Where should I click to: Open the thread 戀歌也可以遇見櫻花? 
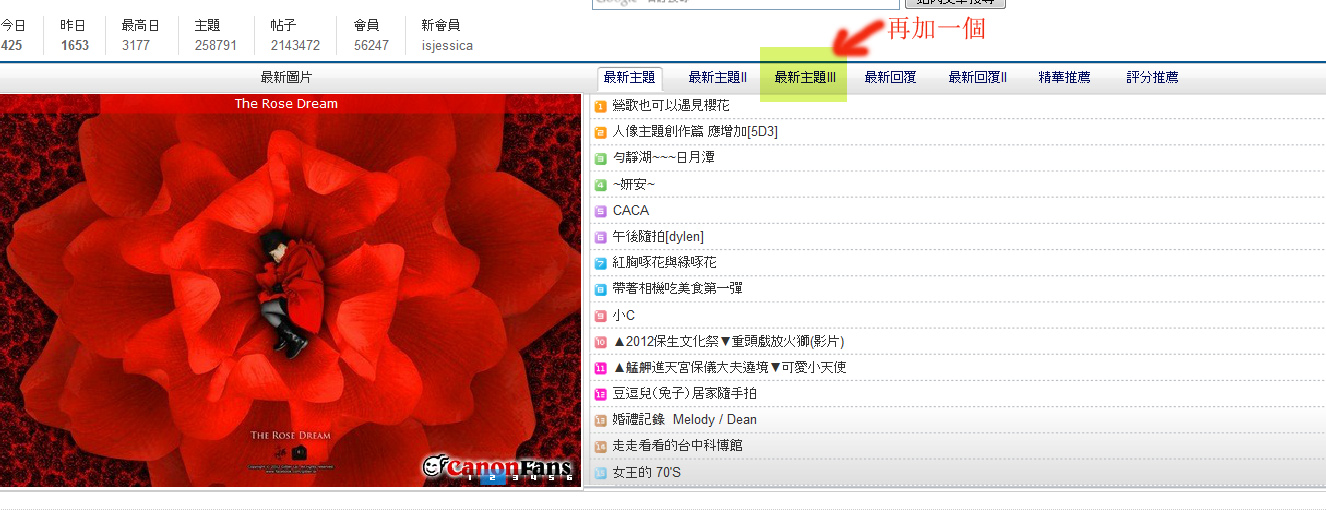tap(671, 105)
